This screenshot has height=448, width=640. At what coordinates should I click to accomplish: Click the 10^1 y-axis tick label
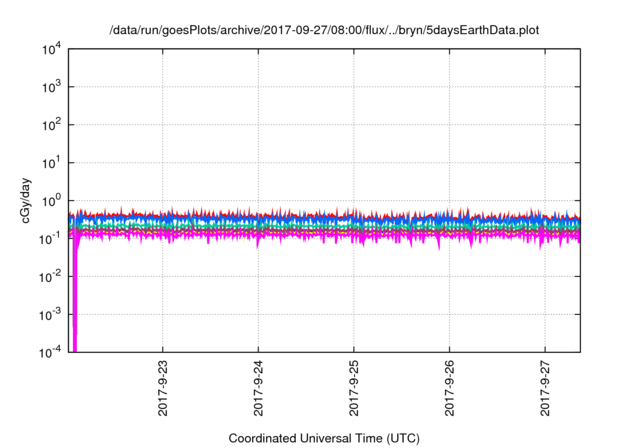pyautogui.click(x=51, y=163)
